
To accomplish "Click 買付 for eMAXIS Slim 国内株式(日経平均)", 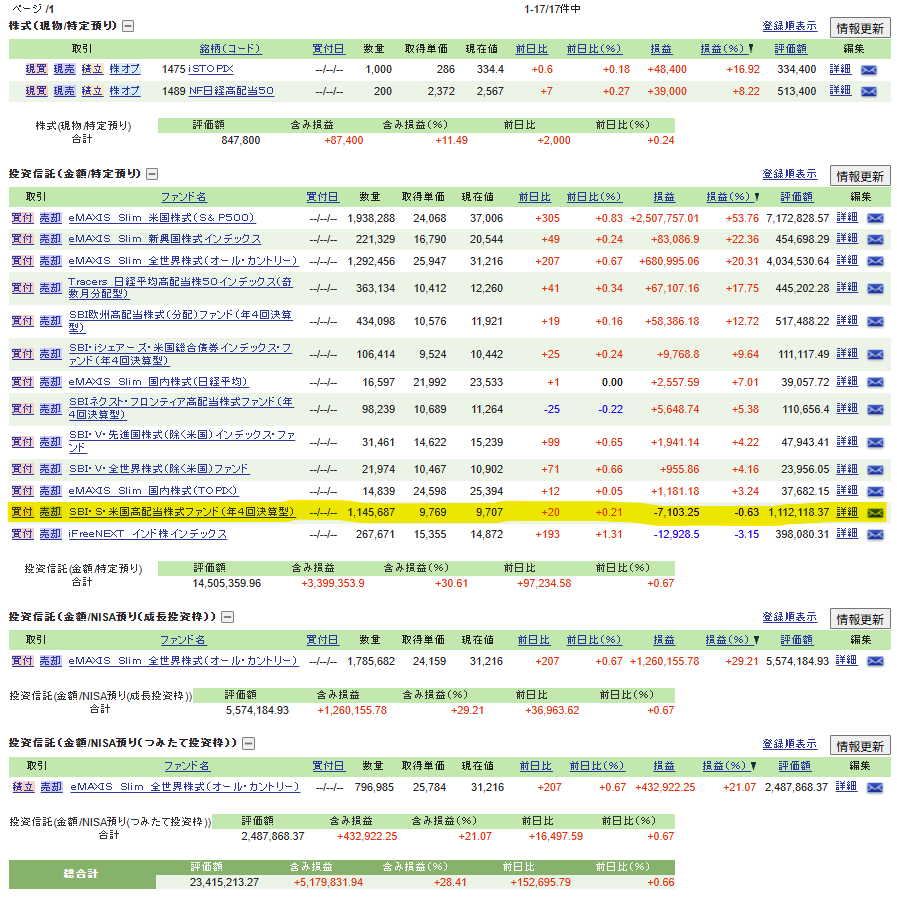I will pos(22,382).
